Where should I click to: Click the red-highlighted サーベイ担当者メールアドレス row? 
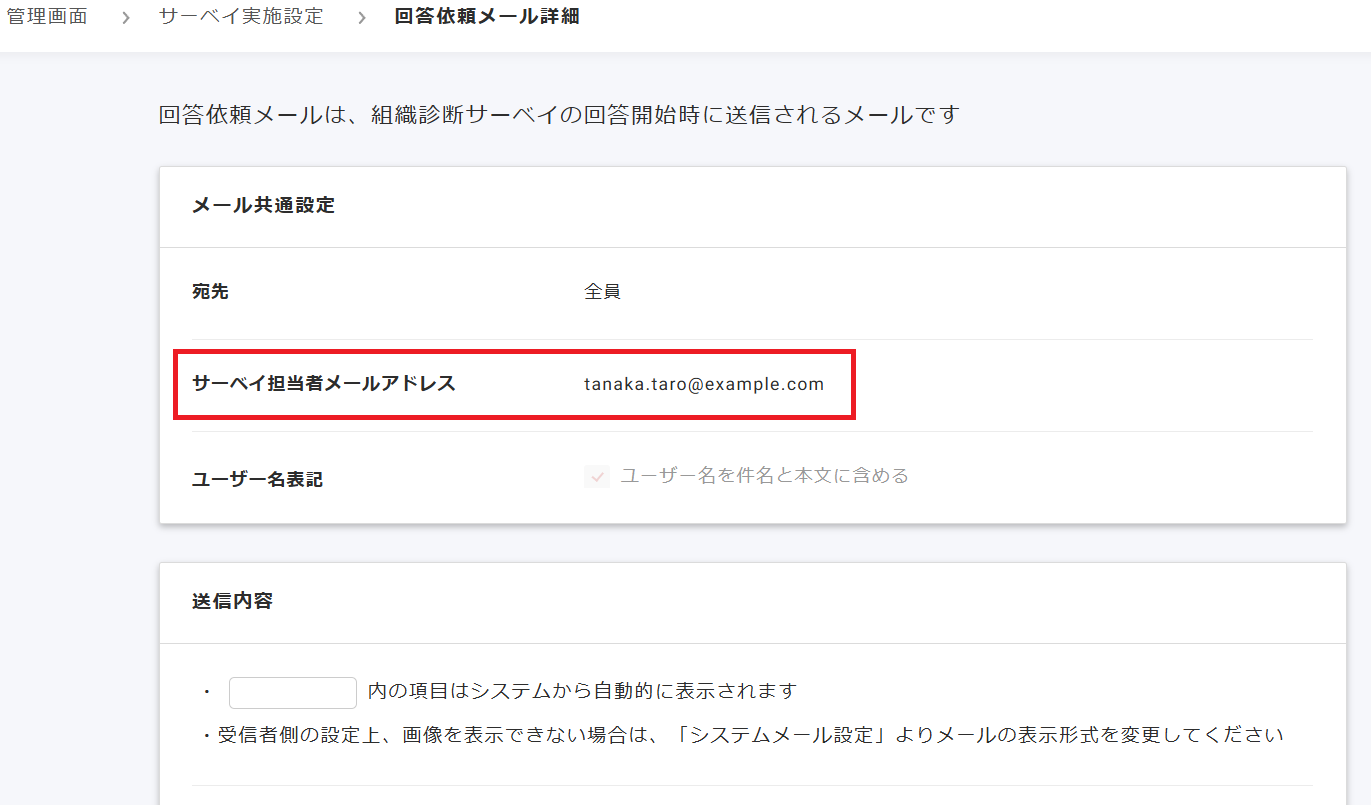pos(515,385)
